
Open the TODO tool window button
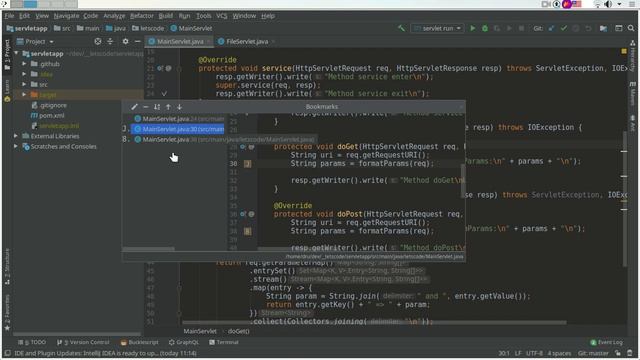[x=32, y=342]
